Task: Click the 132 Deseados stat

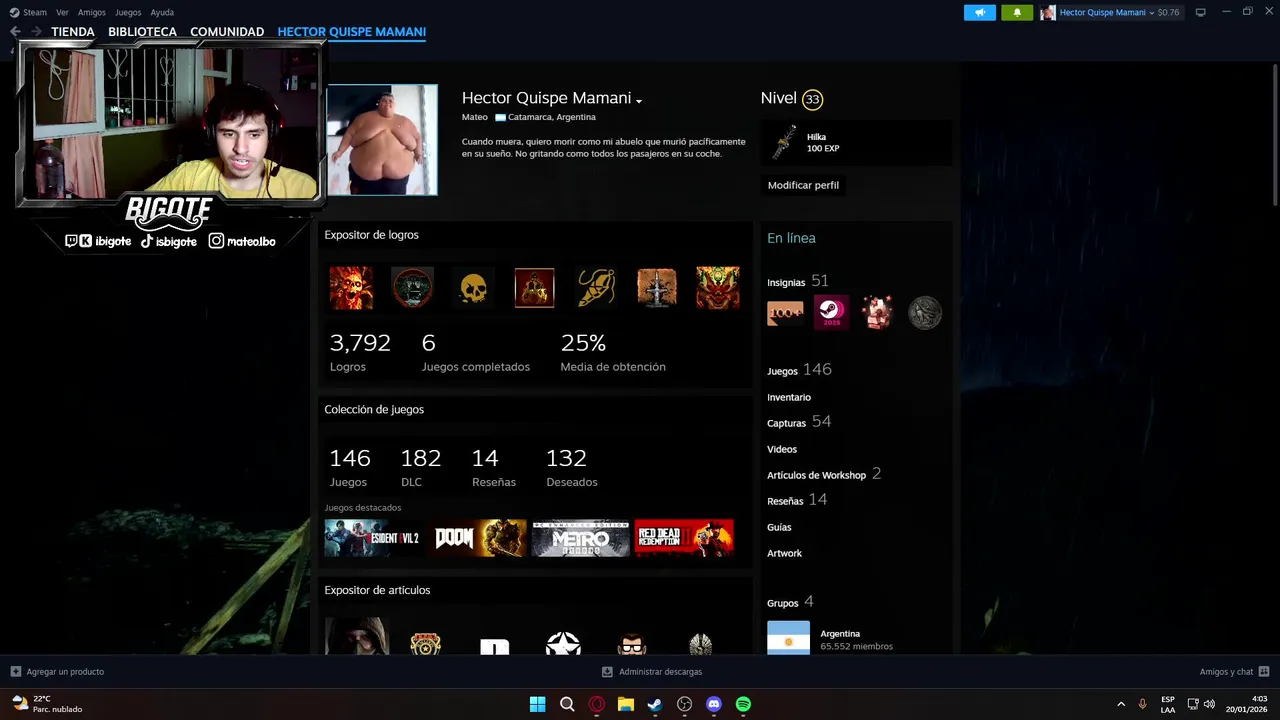Action: [571, 467]
